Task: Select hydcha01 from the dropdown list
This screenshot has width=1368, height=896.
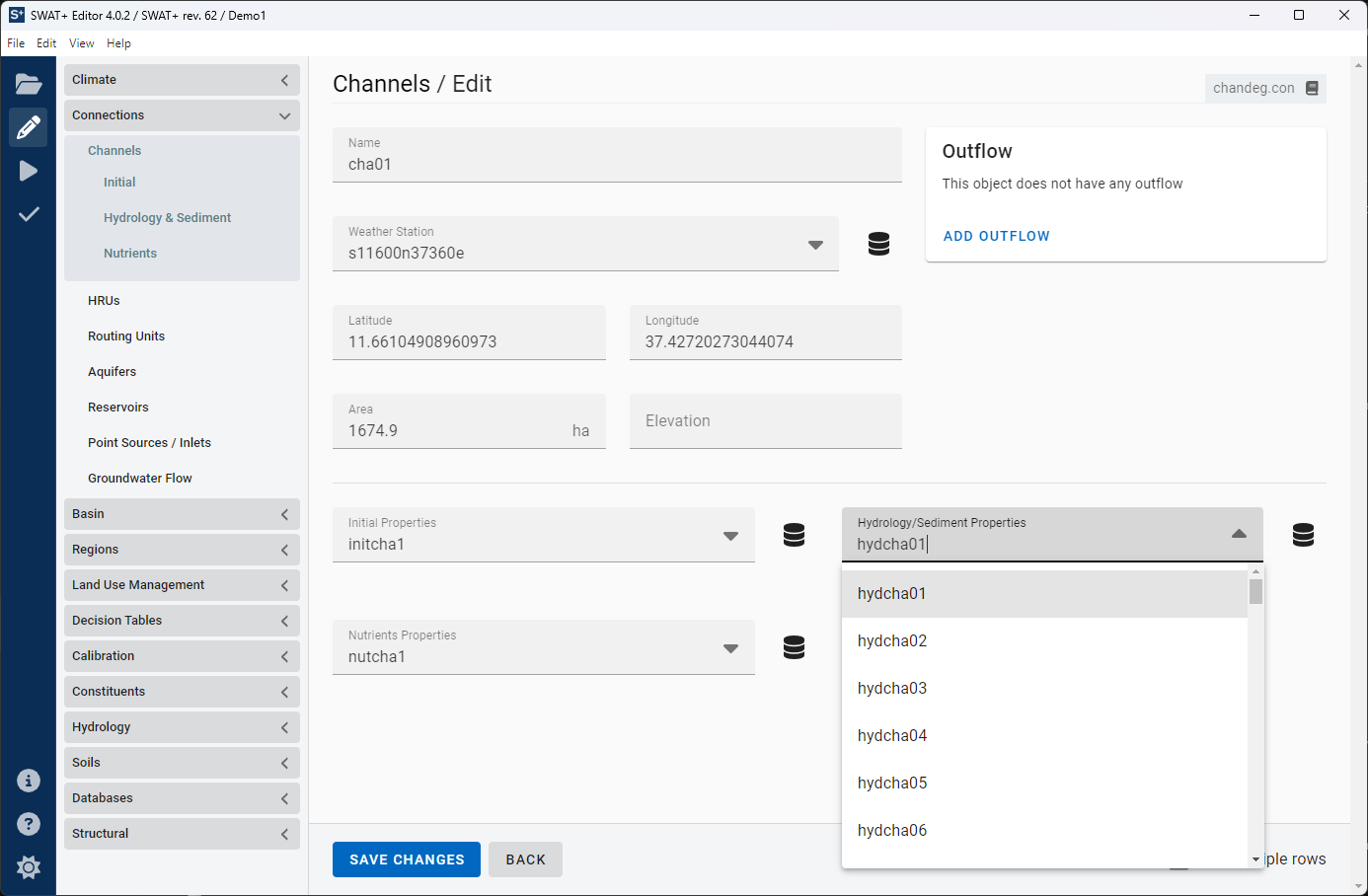Action: [x=1044, y=594]
